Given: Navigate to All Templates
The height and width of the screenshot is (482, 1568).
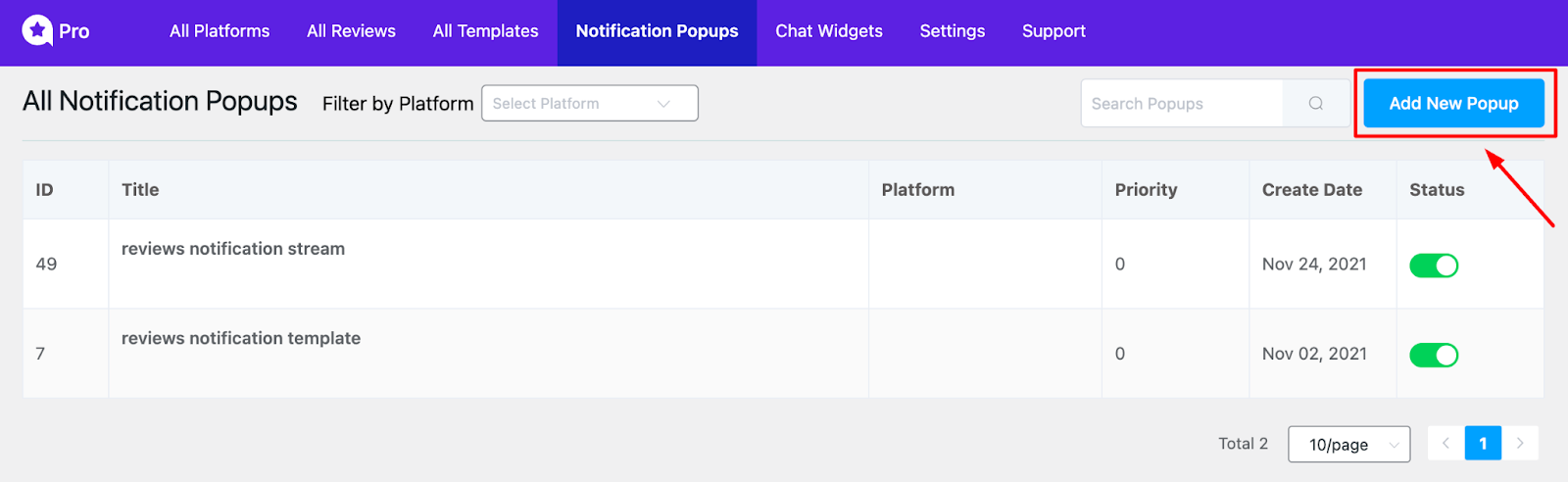Looking at the screenshot, I should coord(485,31).
